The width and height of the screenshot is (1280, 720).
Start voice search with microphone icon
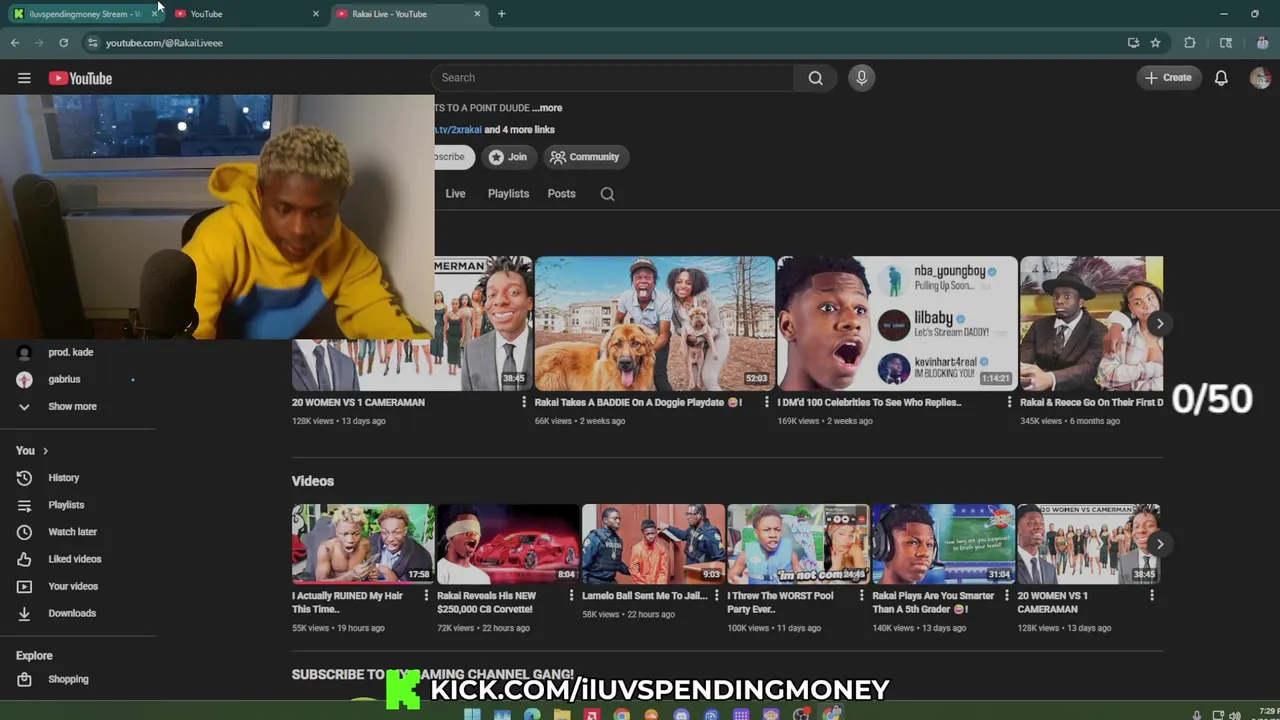coord(861,78)
